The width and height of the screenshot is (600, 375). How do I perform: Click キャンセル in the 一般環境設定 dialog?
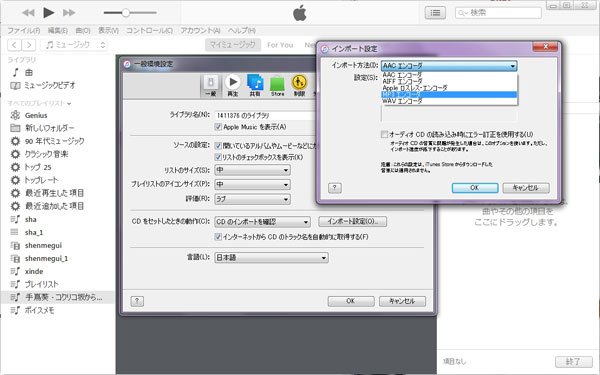coord(402,301)
